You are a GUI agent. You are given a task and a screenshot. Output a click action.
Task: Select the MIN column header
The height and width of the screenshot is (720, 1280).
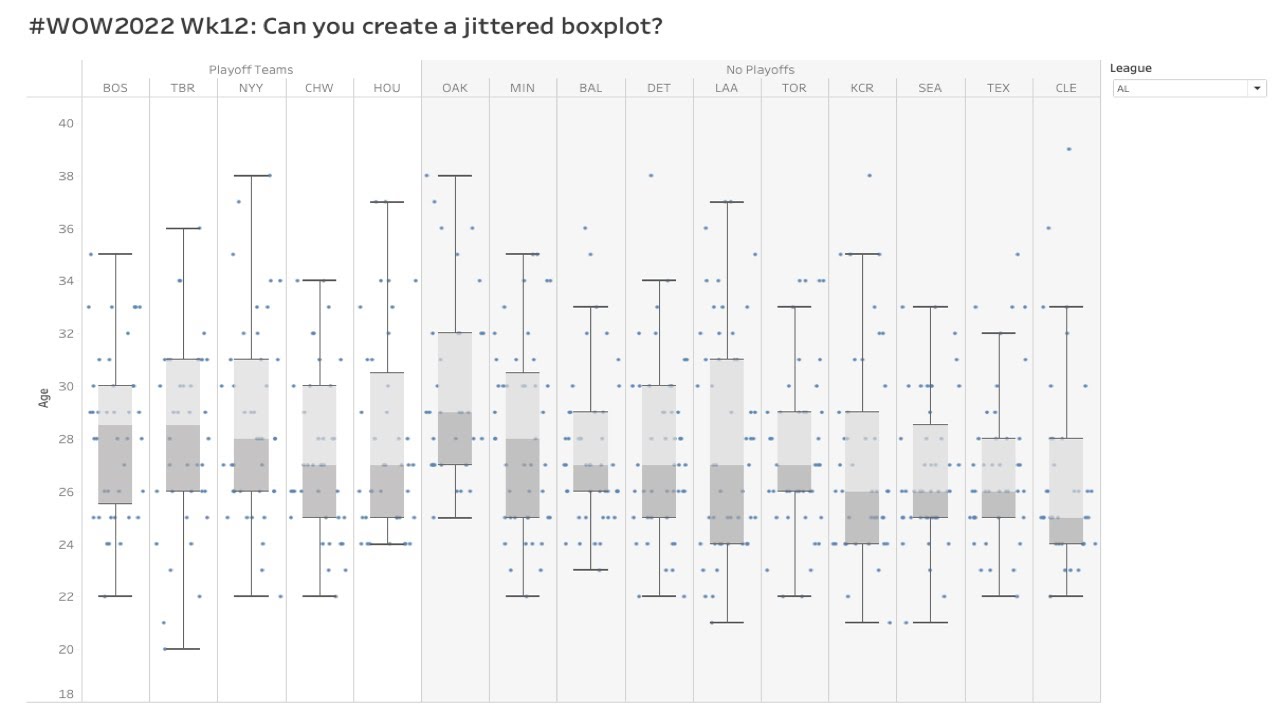click(x=522, y=88)
